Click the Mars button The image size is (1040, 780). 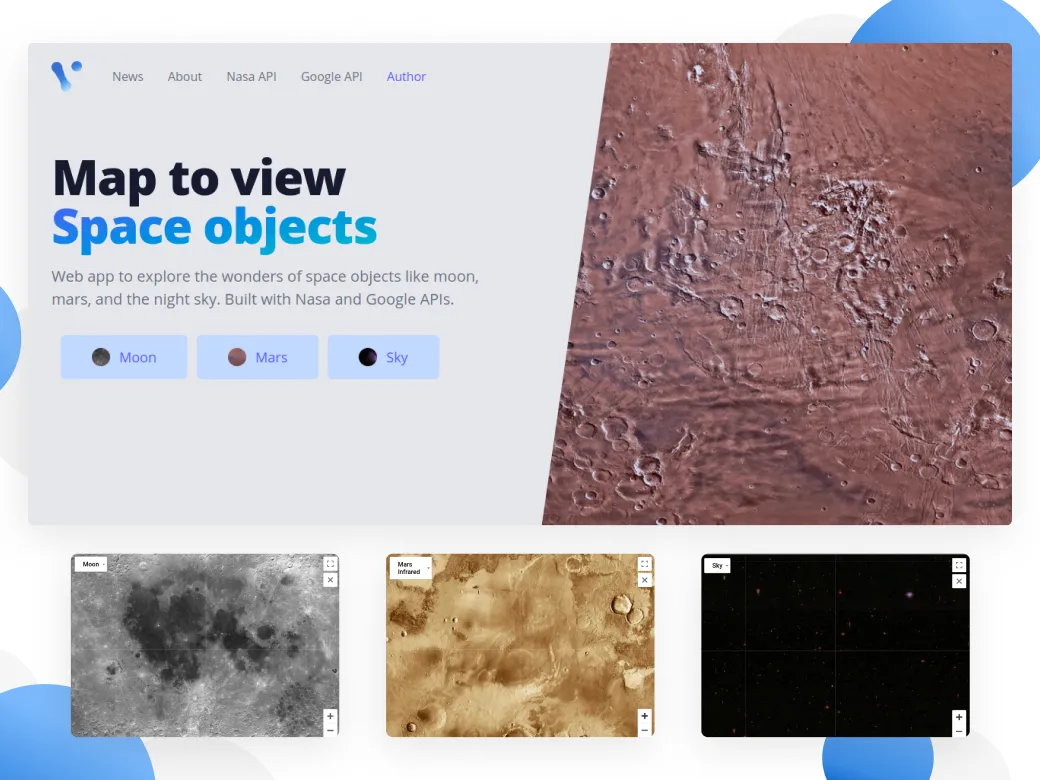(257, 357)
